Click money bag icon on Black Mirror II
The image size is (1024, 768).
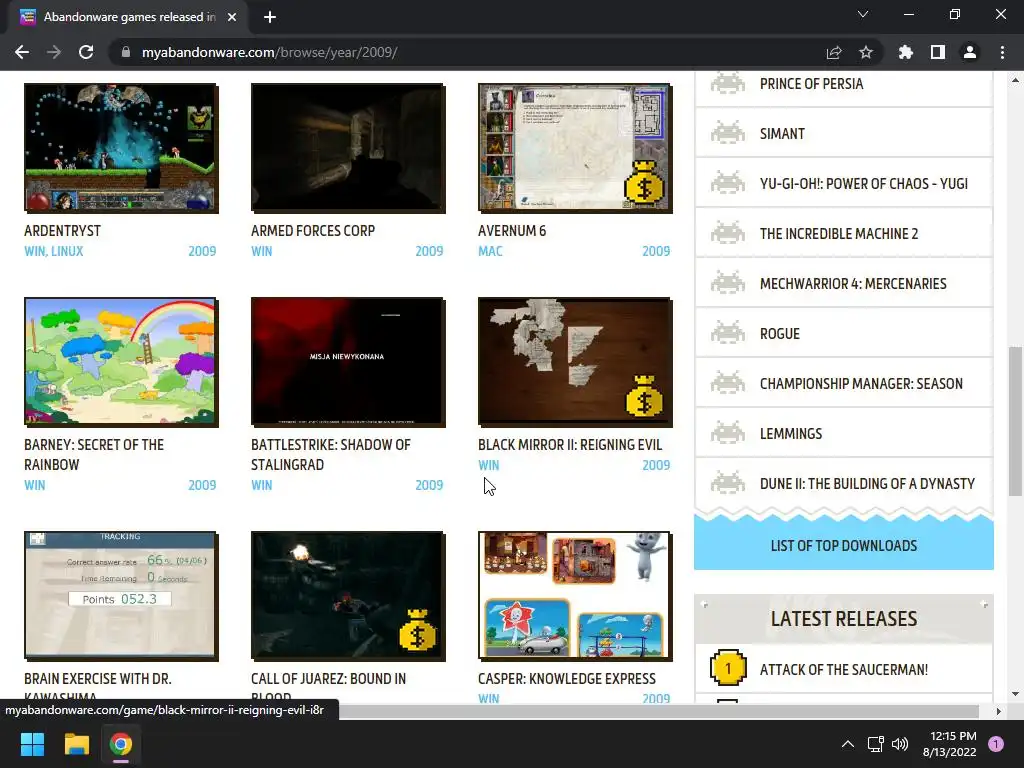tap(644, 396)
